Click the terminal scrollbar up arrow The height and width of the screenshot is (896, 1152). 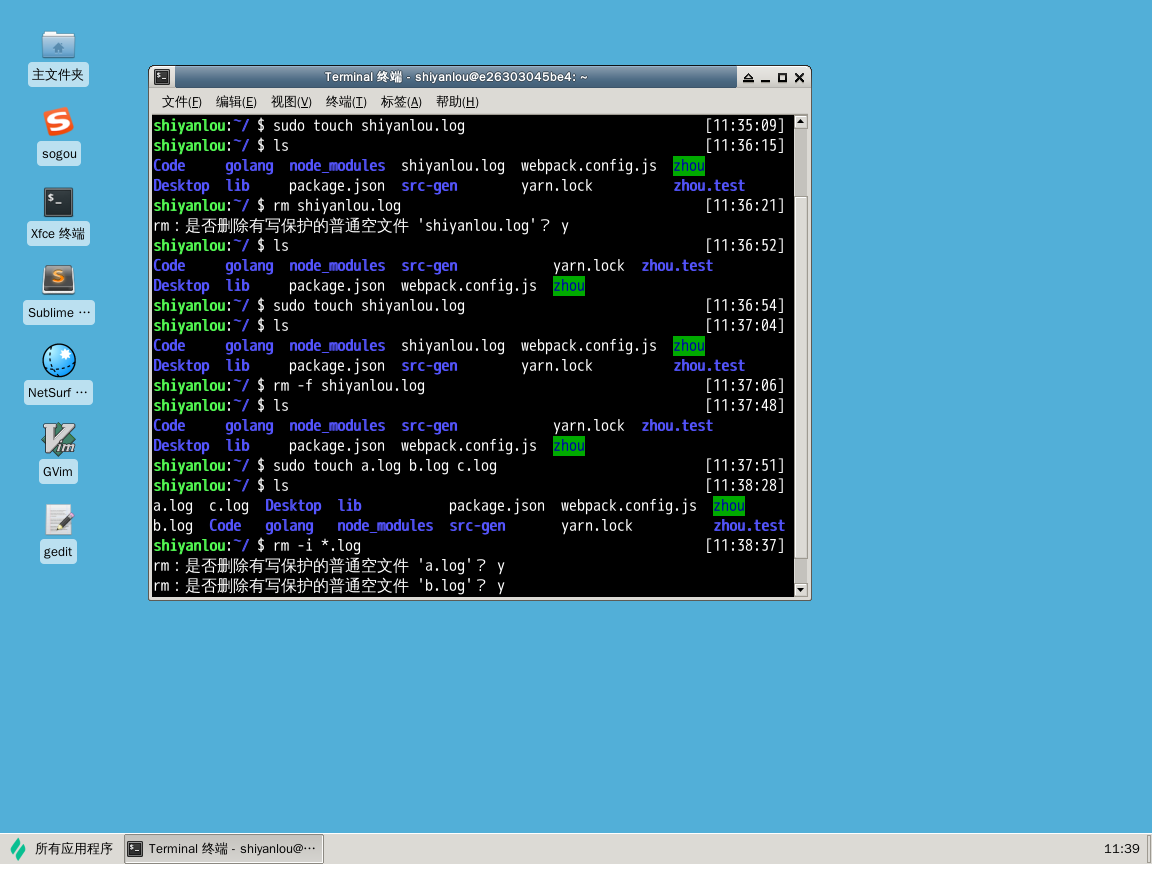point(800,122)
